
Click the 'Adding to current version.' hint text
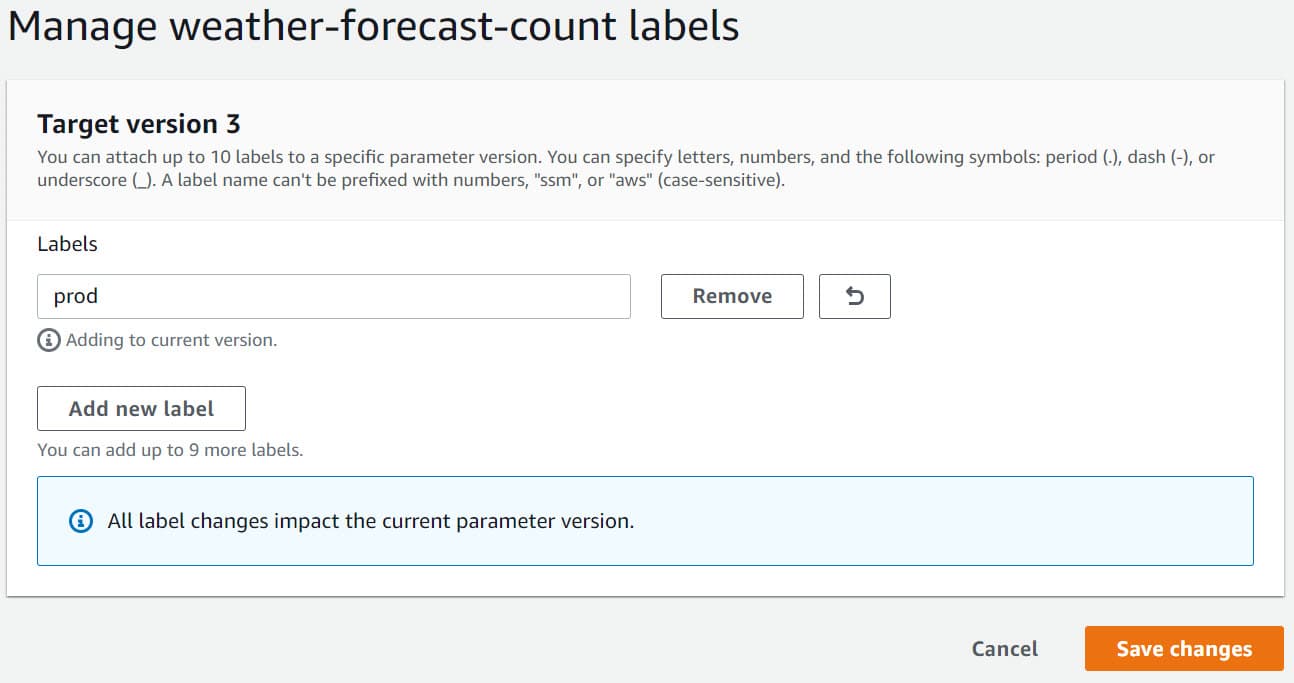coord(171,340)
